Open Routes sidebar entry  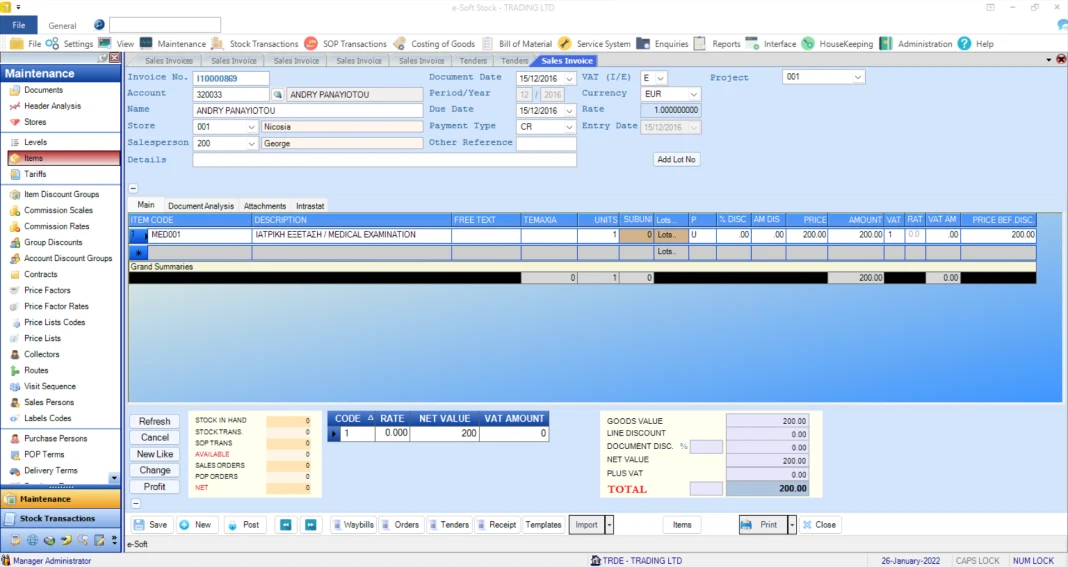click(x=36, y=371)
